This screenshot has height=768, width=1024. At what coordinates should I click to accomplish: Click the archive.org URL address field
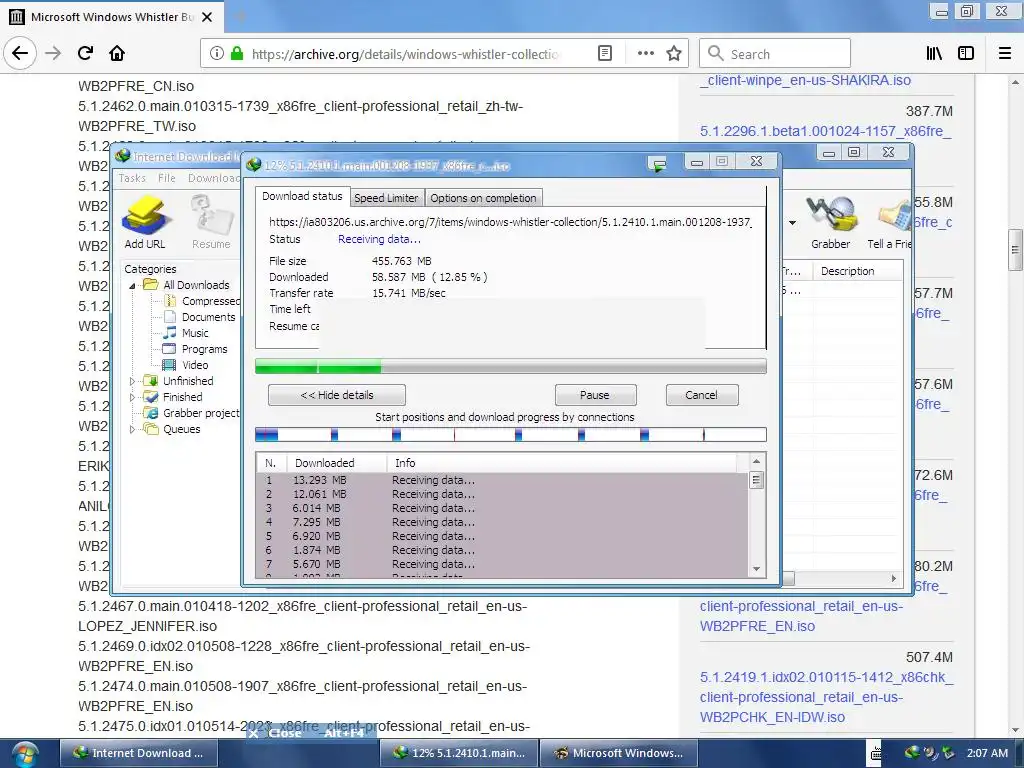(406, 54)
